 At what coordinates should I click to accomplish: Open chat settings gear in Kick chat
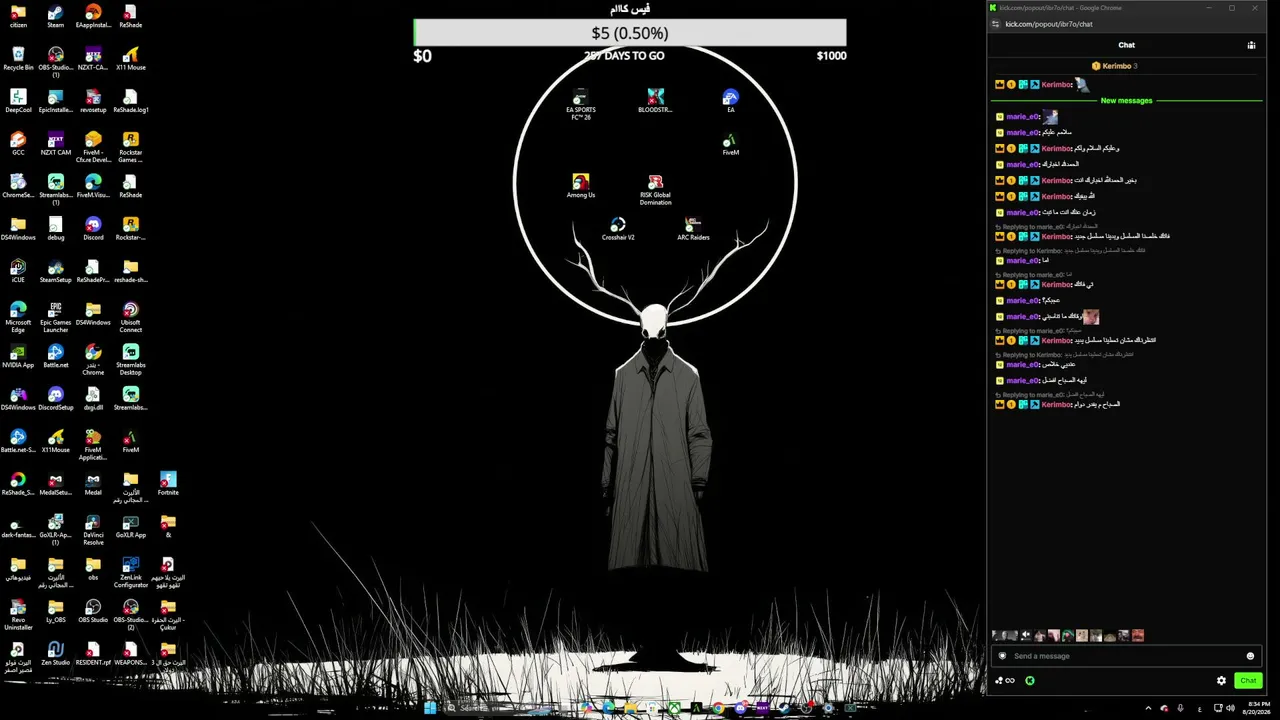(x=1221, y=681)
